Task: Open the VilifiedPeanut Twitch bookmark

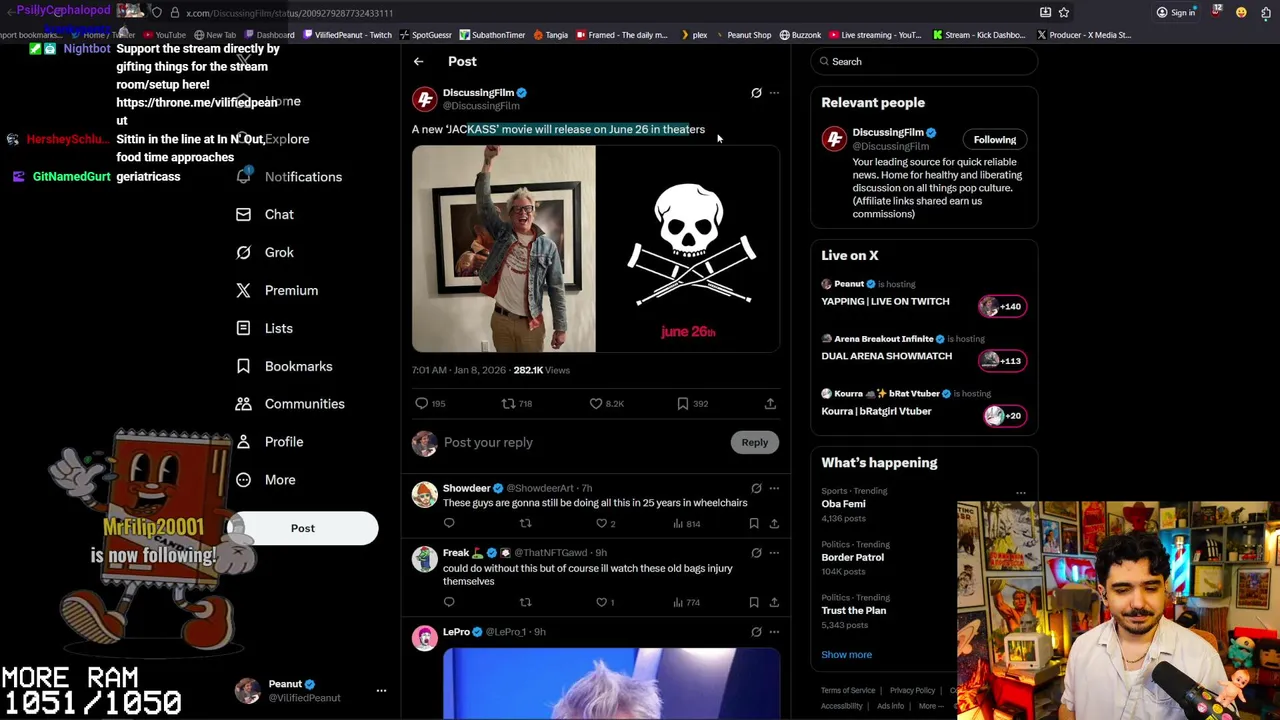Action: (348, 35)
